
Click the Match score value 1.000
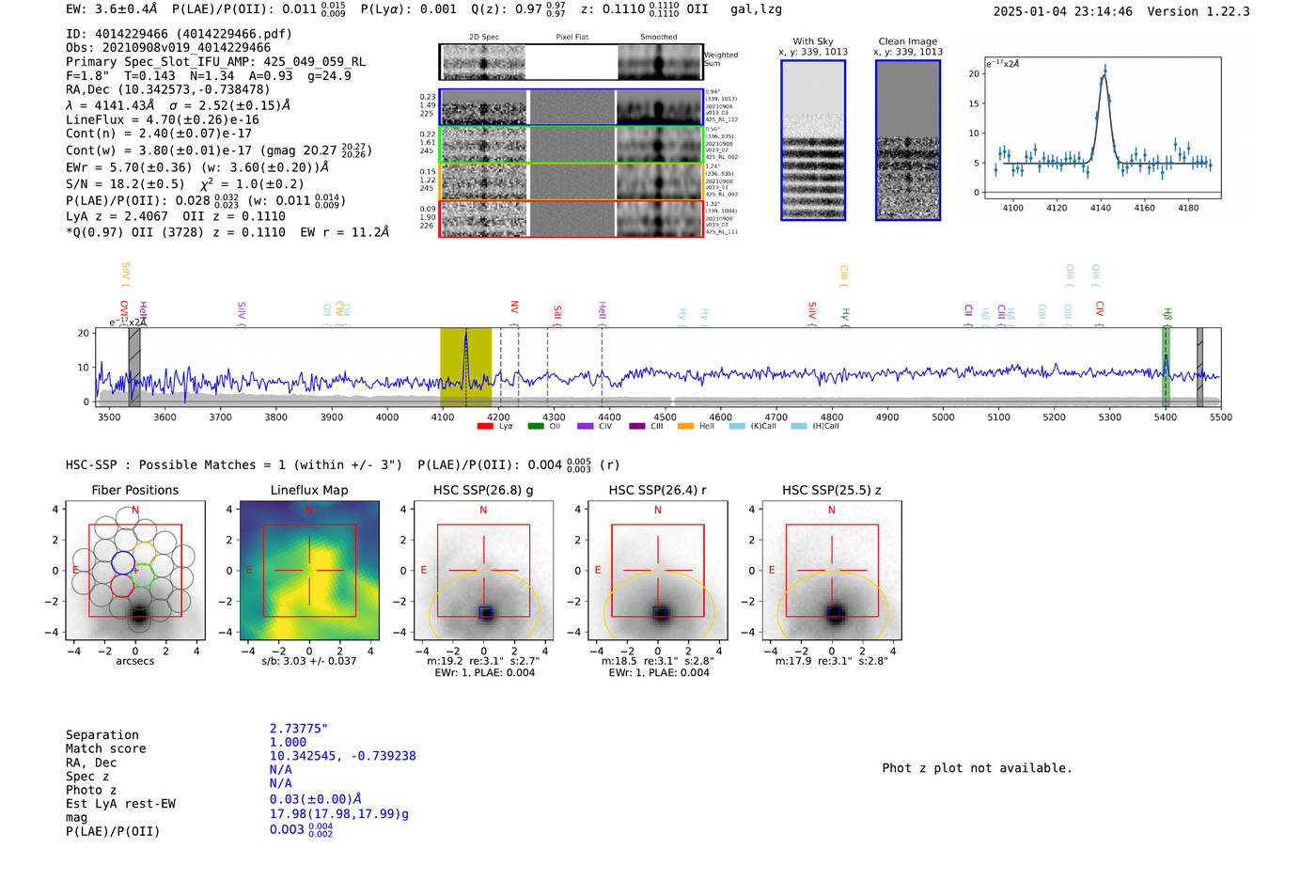tap(288, 743)
